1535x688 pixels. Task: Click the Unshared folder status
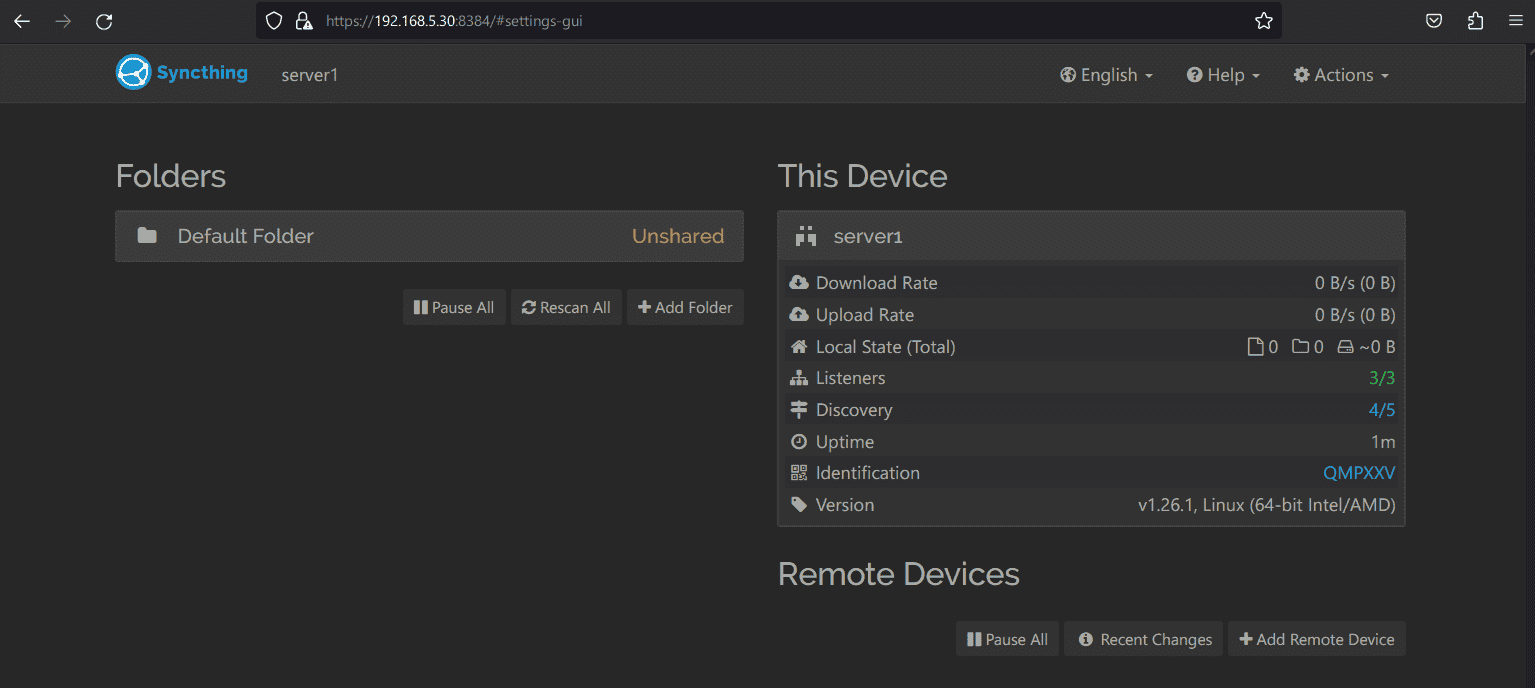point(678,236)
